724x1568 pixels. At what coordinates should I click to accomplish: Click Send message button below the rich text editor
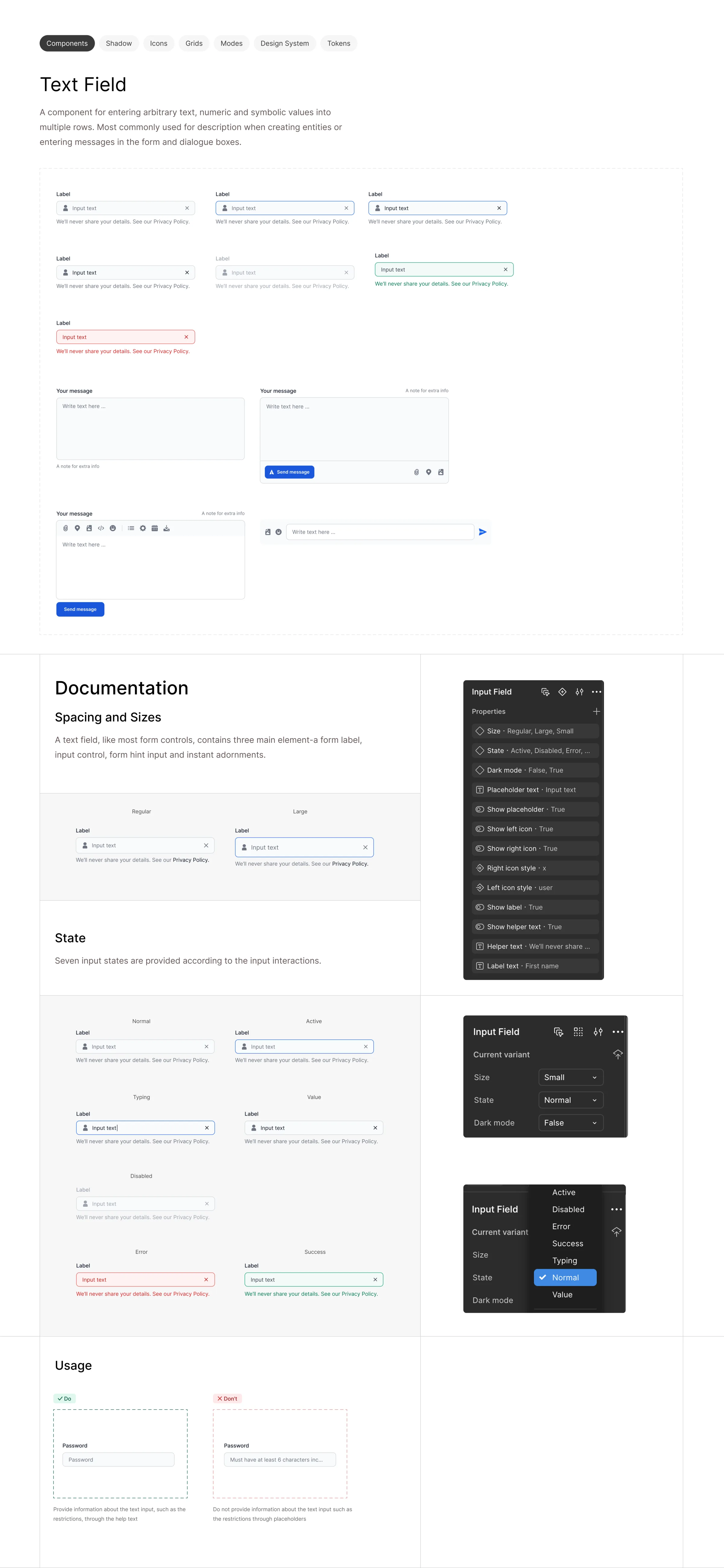80,609
